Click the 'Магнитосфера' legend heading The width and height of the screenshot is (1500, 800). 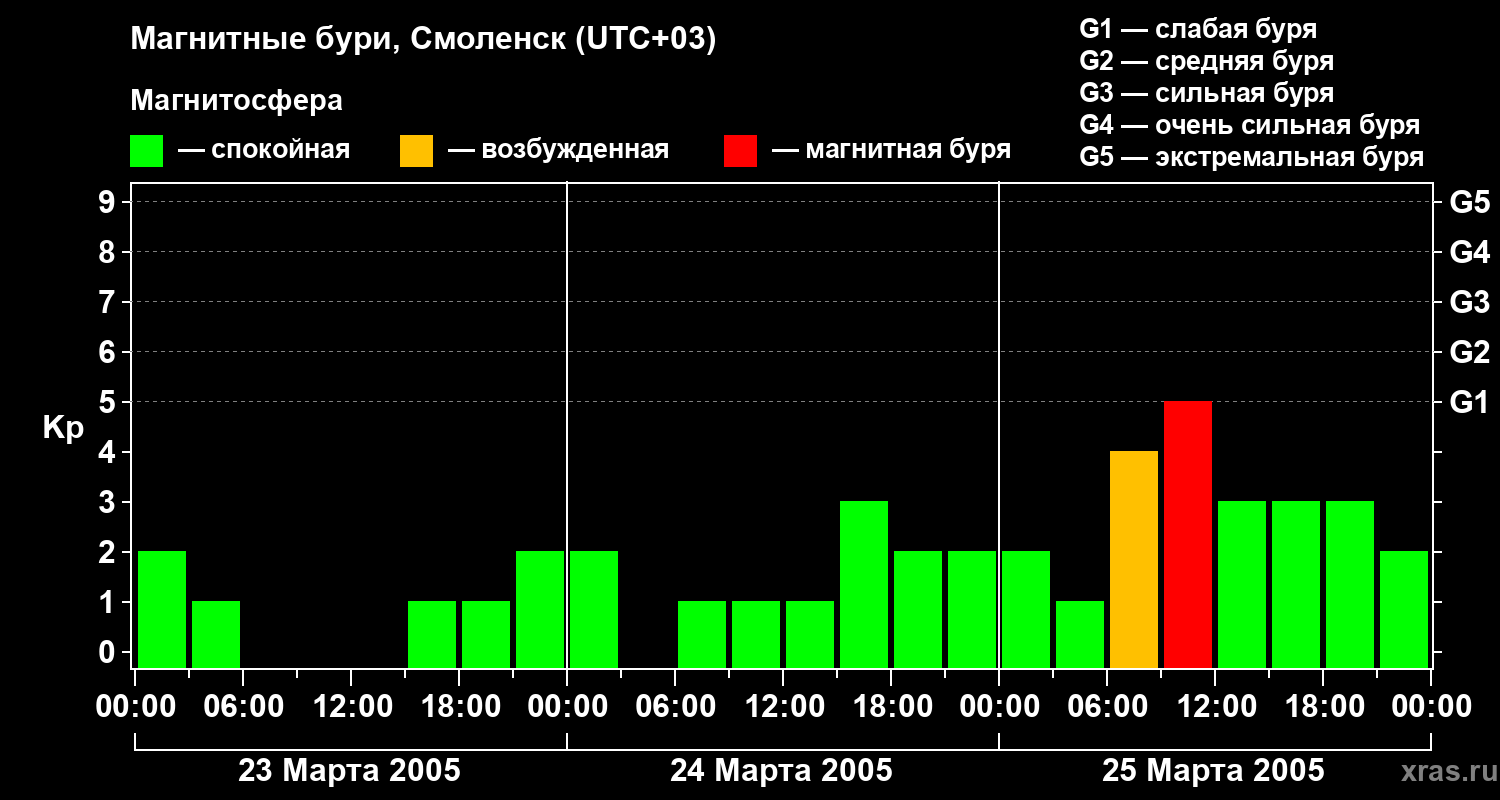tap(236, 101)
